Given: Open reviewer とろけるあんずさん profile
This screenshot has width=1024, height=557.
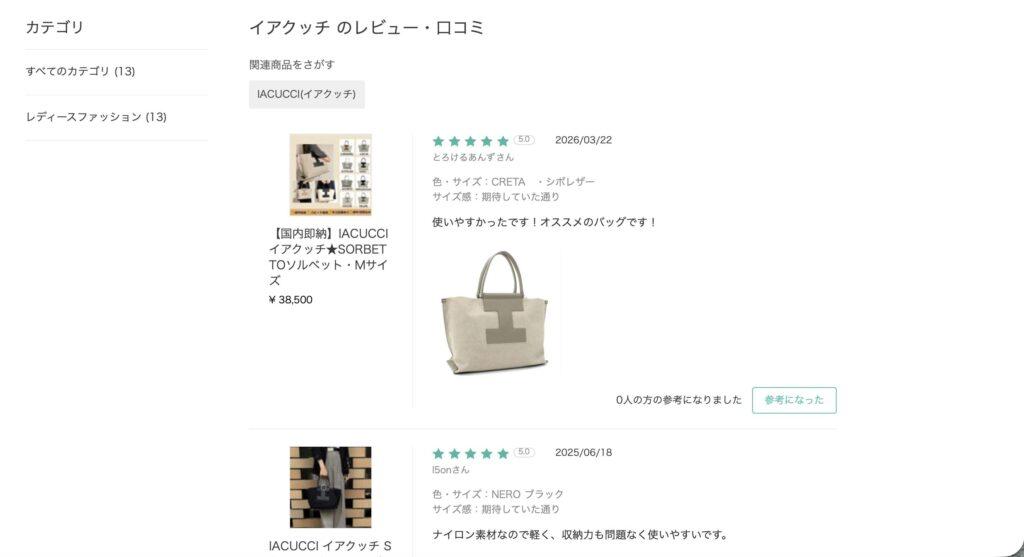Looking at the screenshot, I should tap(473, 157).
